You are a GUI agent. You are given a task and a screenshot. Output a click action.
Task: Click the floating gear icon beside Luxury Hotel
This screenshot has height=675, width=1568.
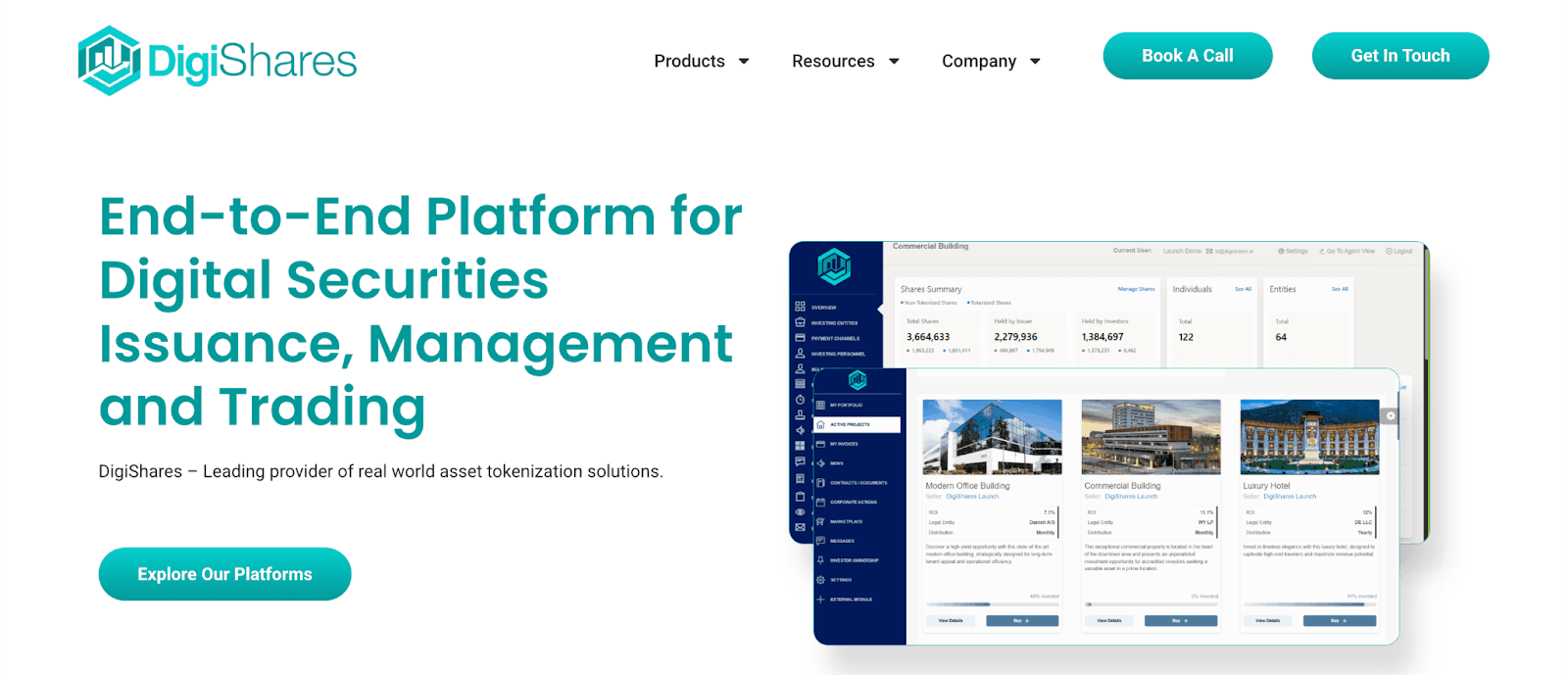click(1390, 416)
